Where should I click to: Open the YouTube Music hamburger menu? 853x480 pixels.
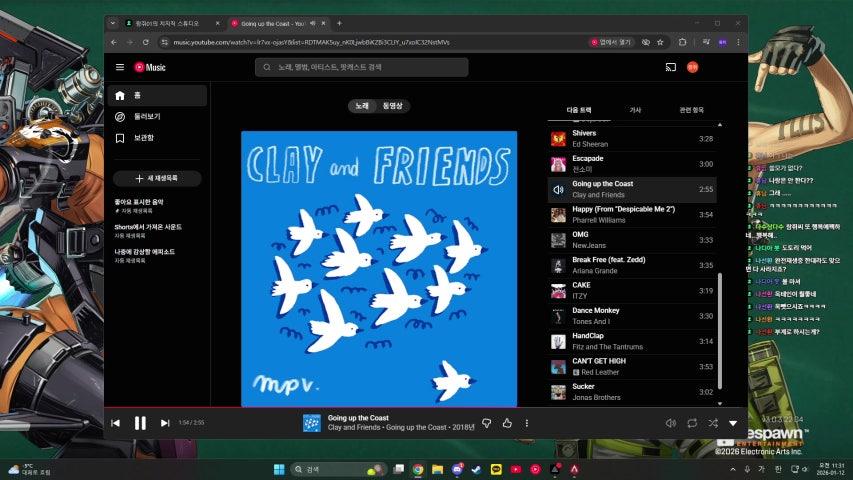[x=120, y=67]
